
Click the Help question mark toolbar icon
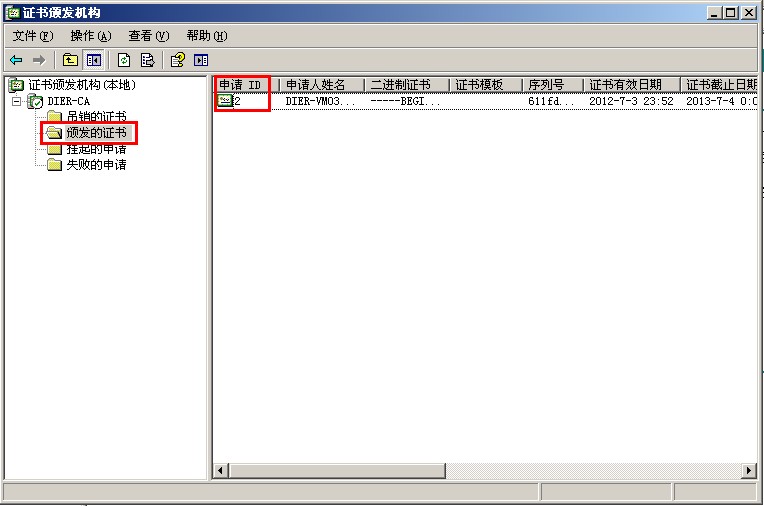[178, 60]
